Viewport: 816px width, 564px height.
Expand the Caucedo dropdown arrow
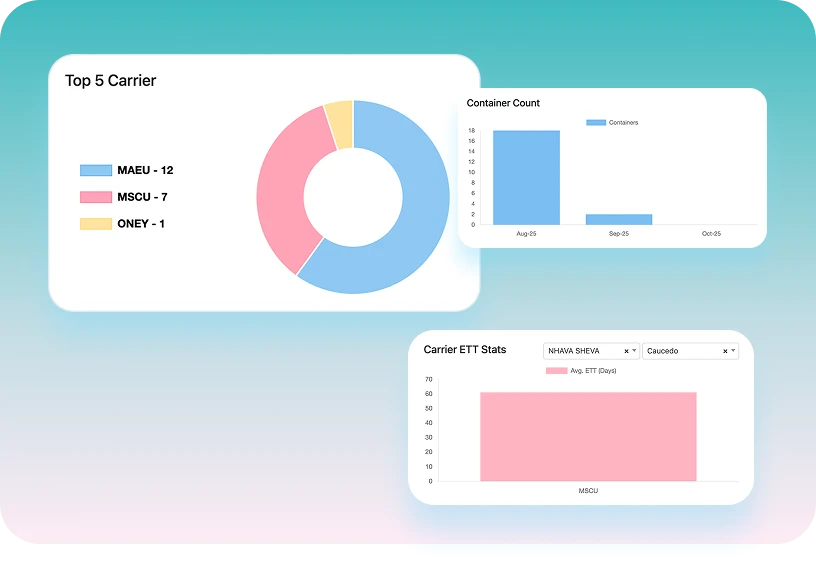pyautogui.click(x=733, y=351)
